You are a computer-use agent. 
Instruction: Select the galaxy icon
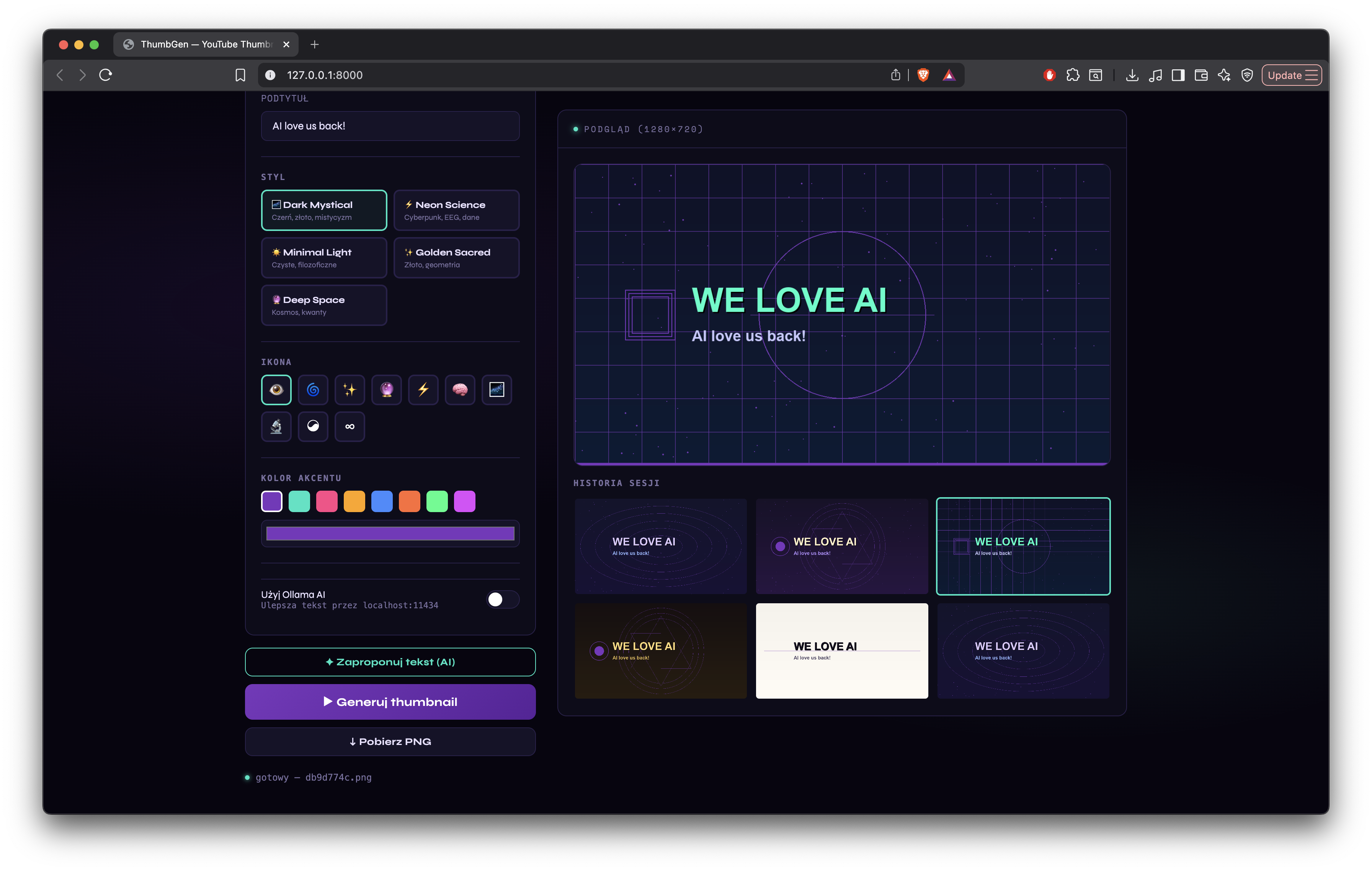pos(496,389)
